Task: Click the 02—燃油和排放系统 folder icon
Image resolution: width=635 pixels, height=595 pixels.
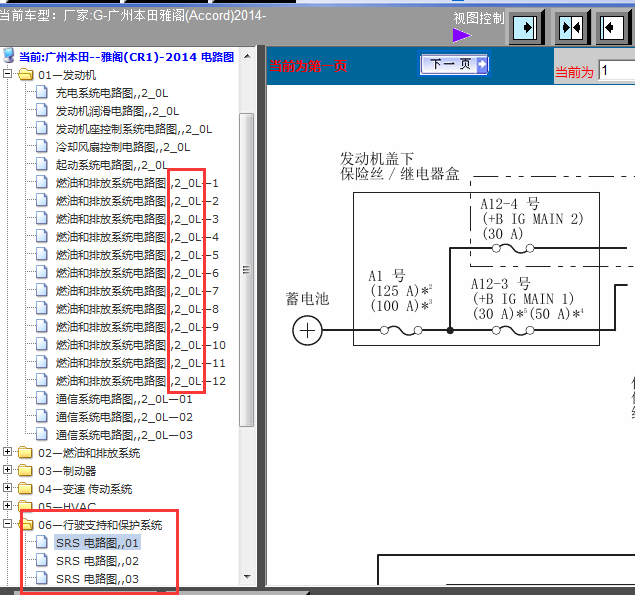Action: pyautogui.click(x=26, y=452)
